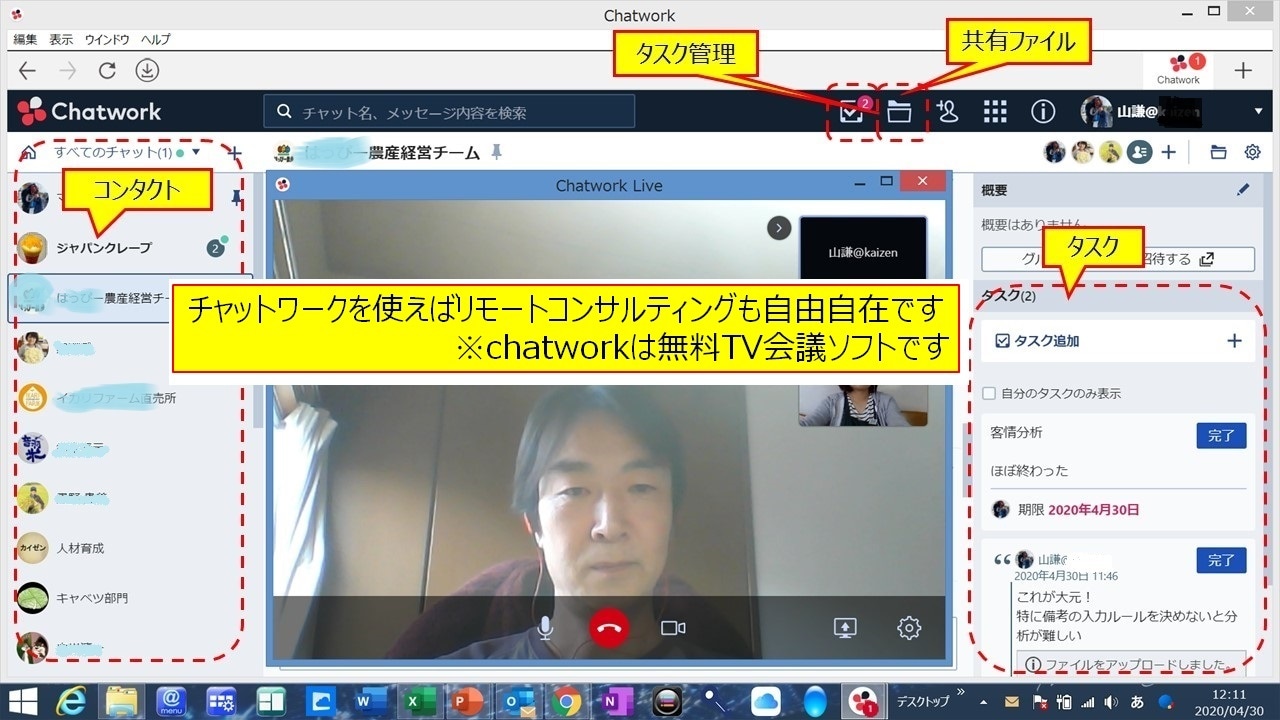Click the information icon in the header
This screenshot has width=1280, height=720.
coord(1043,112)
